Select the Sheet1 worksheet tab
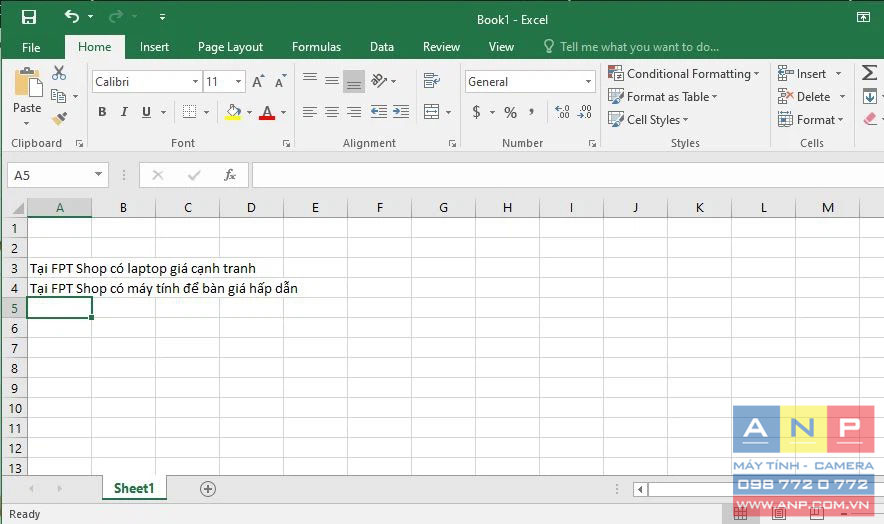884x524 pixels. (x=134, y=488)
